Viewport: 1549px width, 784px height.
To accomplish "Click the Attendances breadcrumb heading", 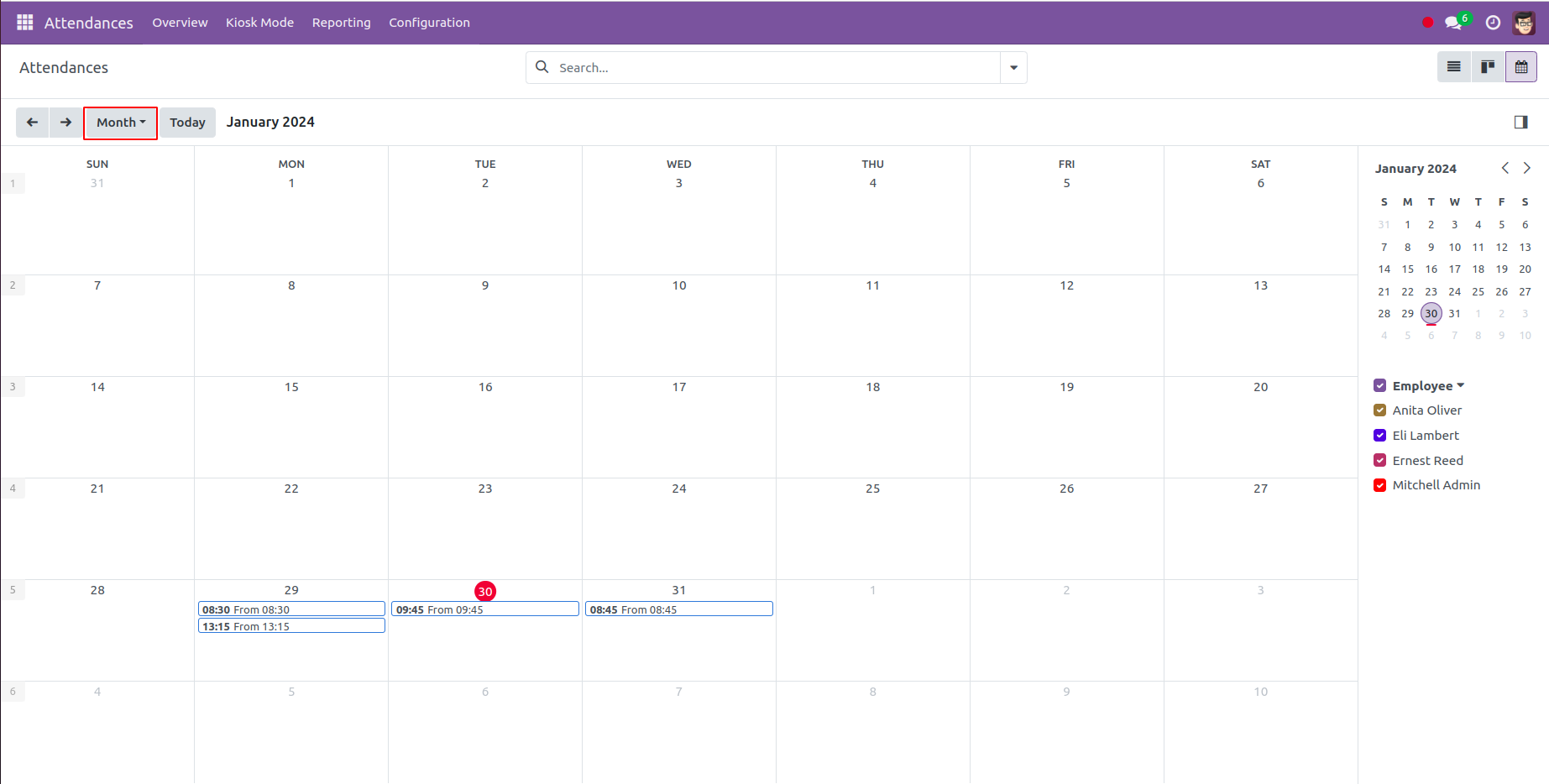I will (x=64, y=68).
